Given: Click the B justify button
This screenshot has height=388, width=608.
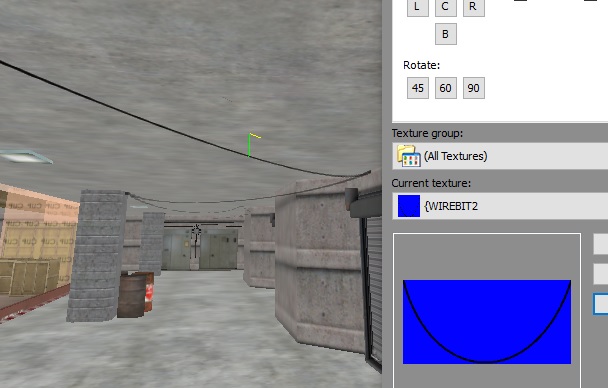Looking at the screenshot, I should click(x=446, y=34).
